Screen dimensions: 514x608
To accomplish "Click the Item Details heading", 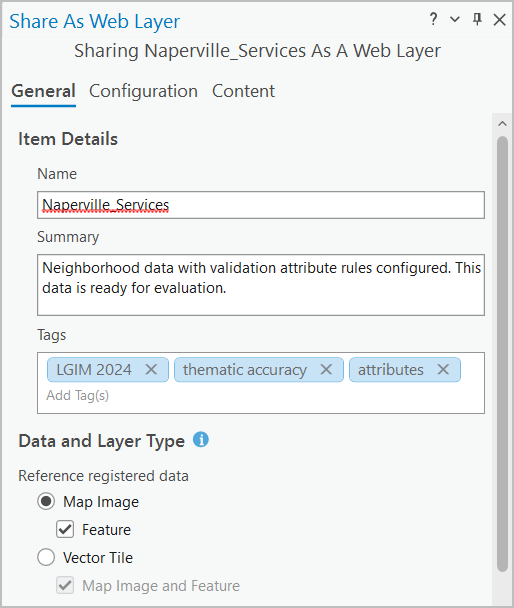I will click(x=68, y=139).
